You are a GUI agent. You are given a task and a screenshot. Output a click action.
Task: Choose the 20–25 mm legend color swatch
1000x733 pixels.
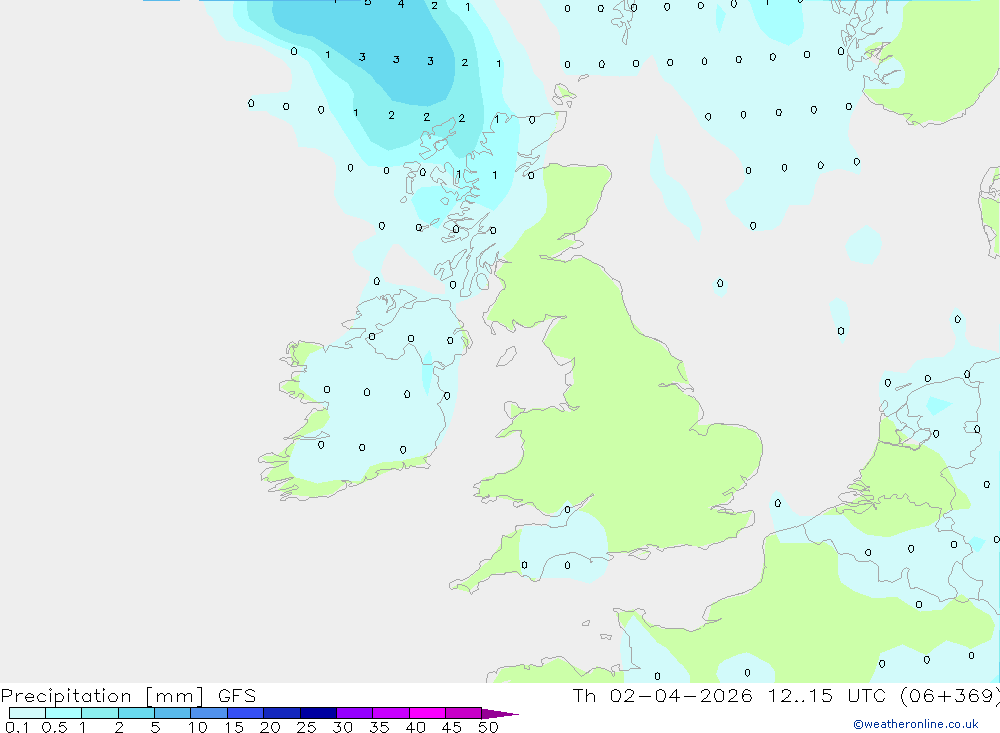coord(282,713)
